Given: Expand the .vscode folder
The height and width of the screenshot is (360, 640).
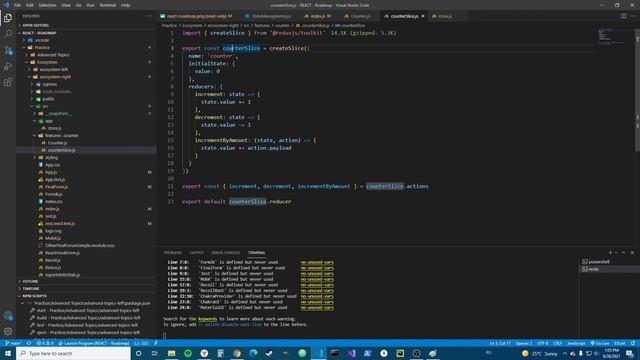Looking at the screenshot, I should click(42, 40).
